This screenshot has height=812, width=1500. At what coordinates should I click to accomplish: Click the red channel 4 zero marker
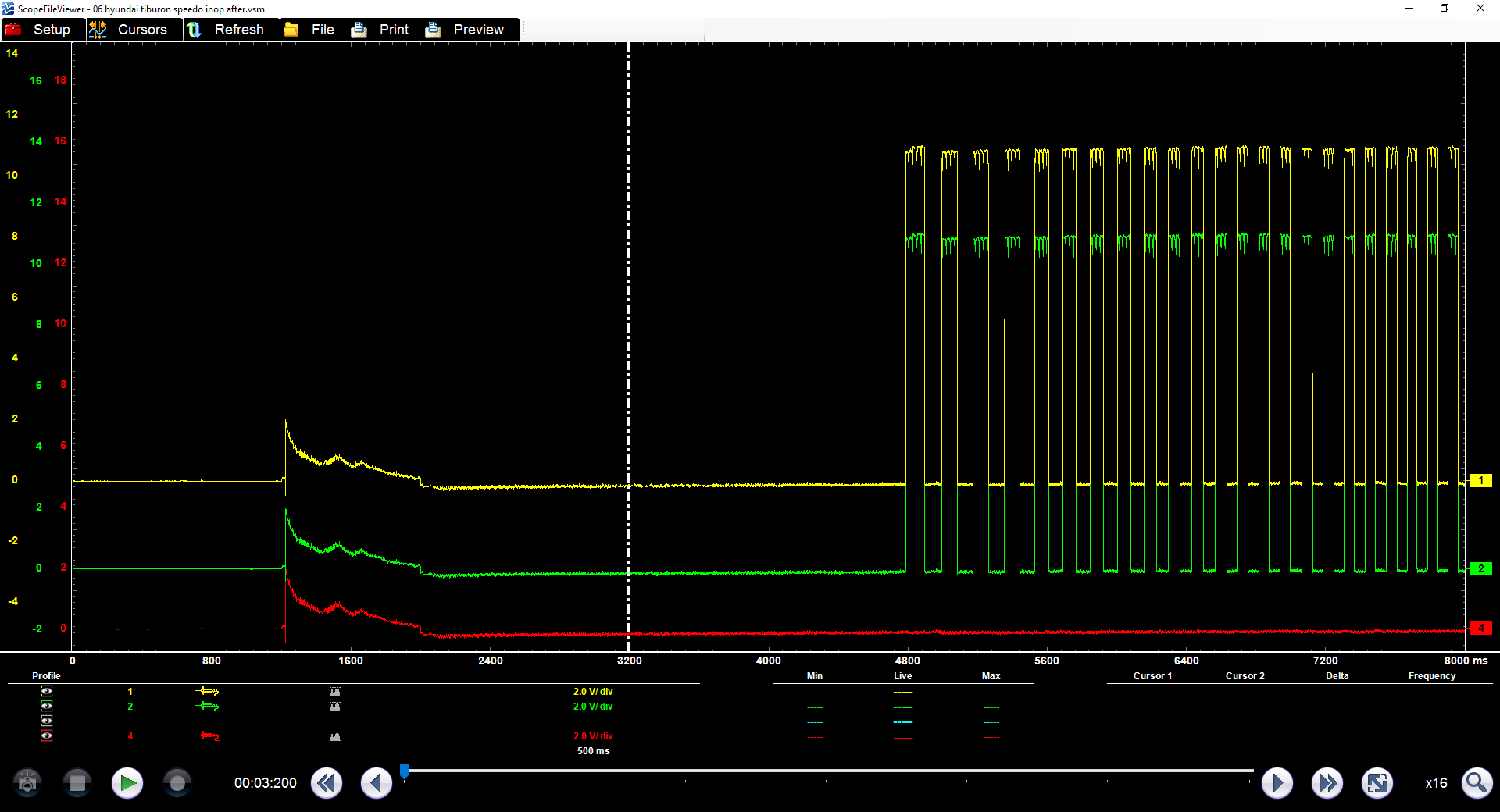1481,629
